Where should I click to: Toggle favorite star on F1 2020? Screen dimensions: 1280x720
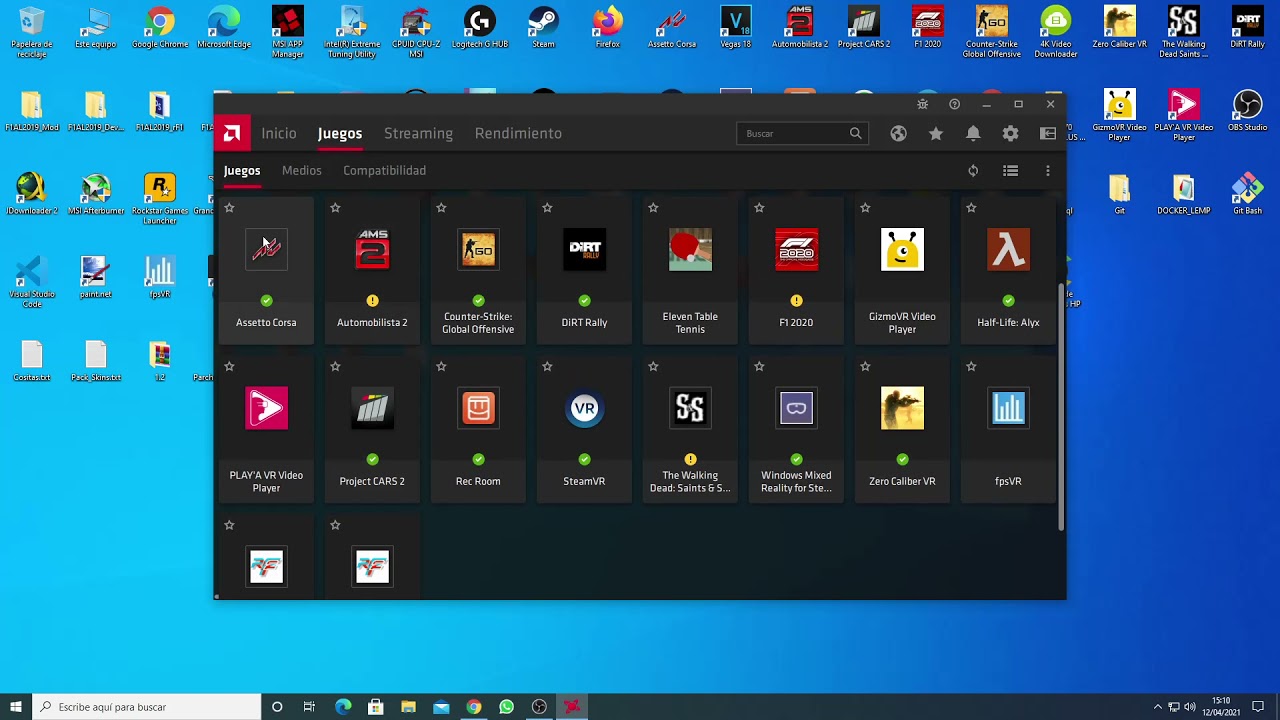pos(759,208)
